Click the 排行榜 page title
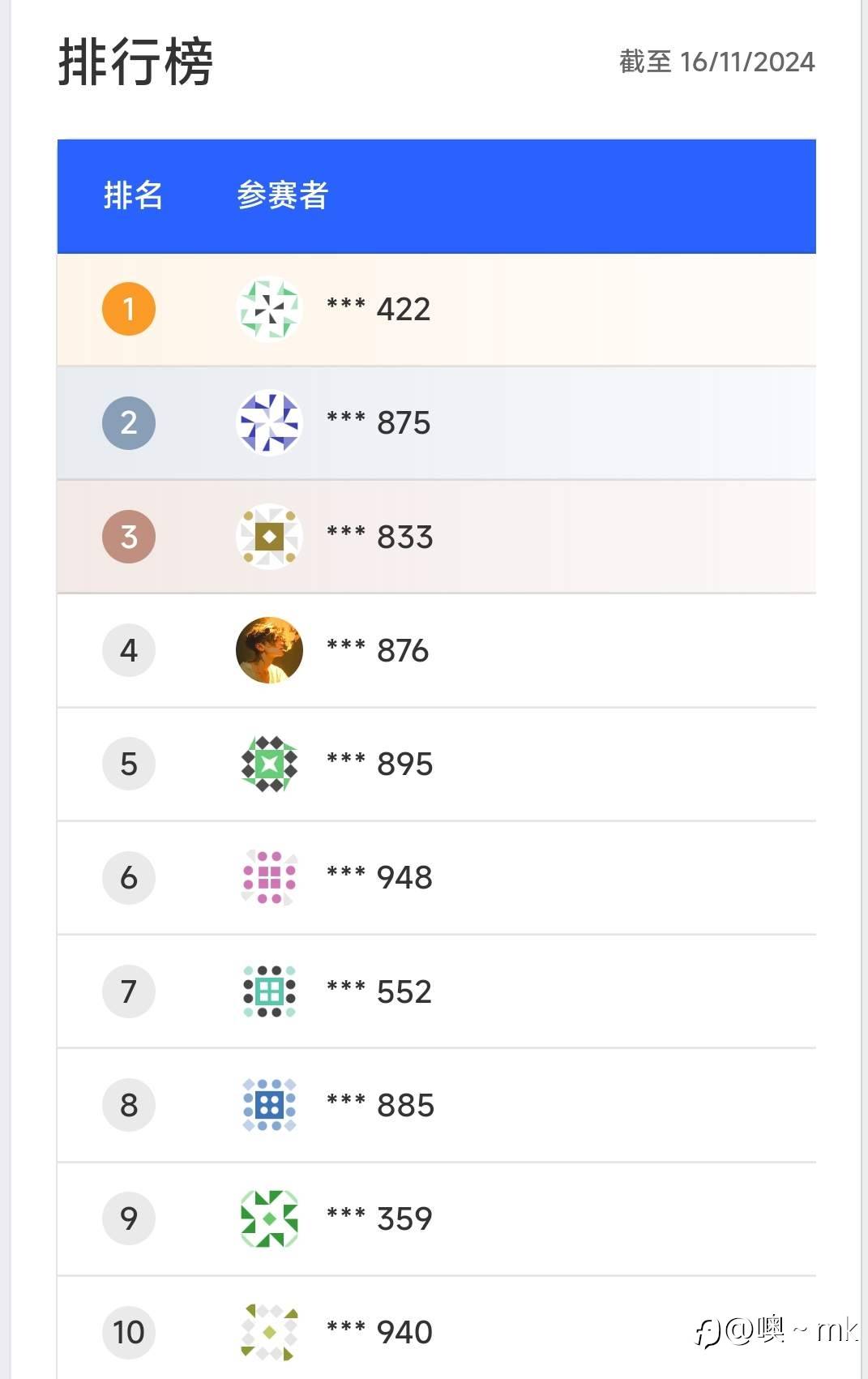 click(135, 62)
